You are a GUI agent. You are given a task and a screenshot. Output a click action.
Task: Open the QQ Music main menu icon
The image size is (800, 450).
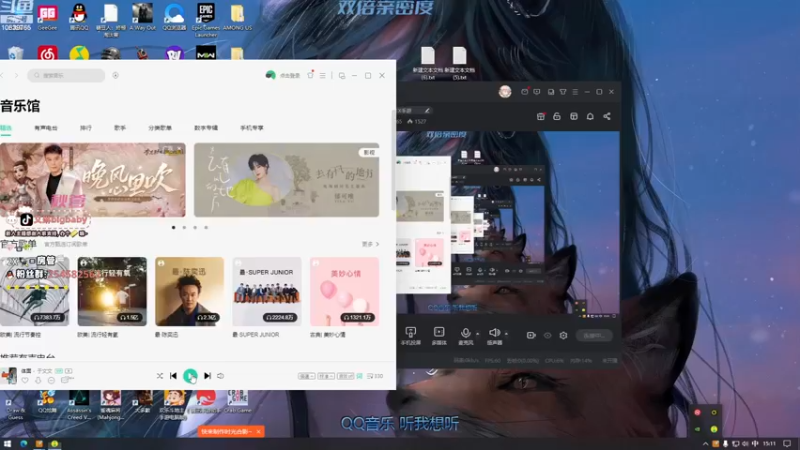pyautogui.click(x=322, y=76)
